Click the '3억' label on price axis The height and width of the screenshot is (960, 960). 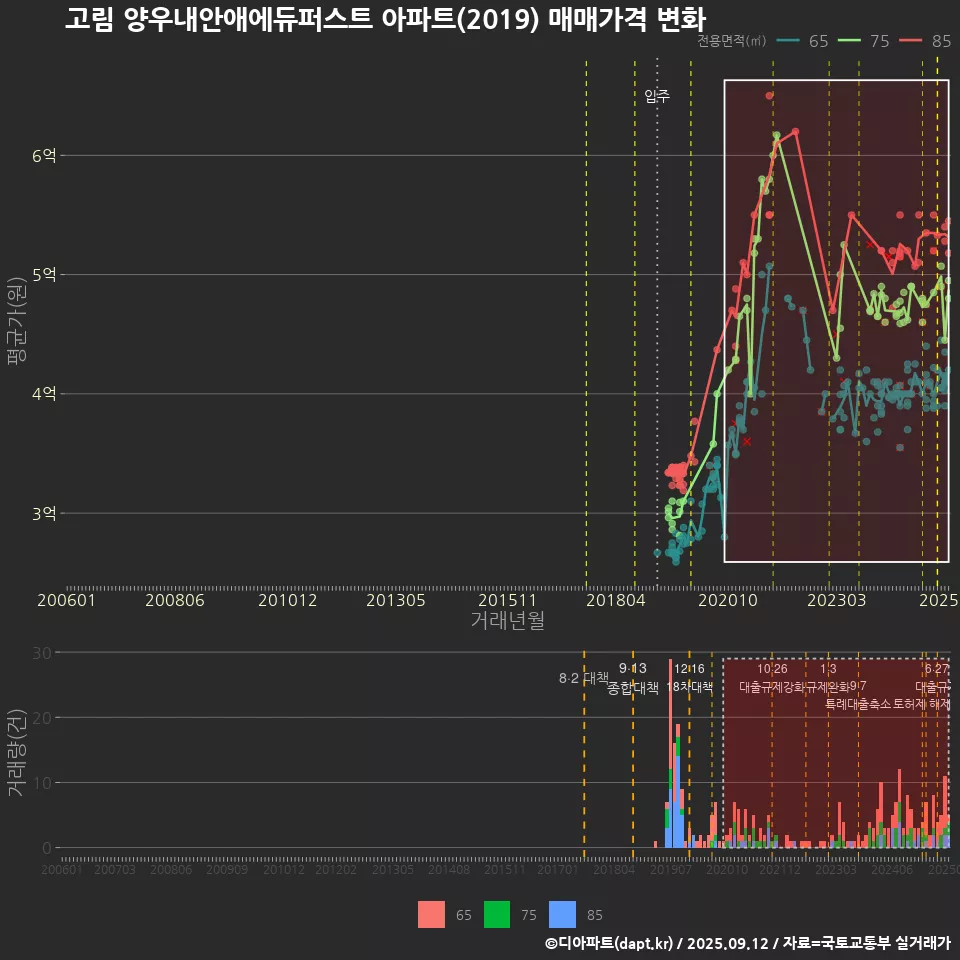coord(44,513)
